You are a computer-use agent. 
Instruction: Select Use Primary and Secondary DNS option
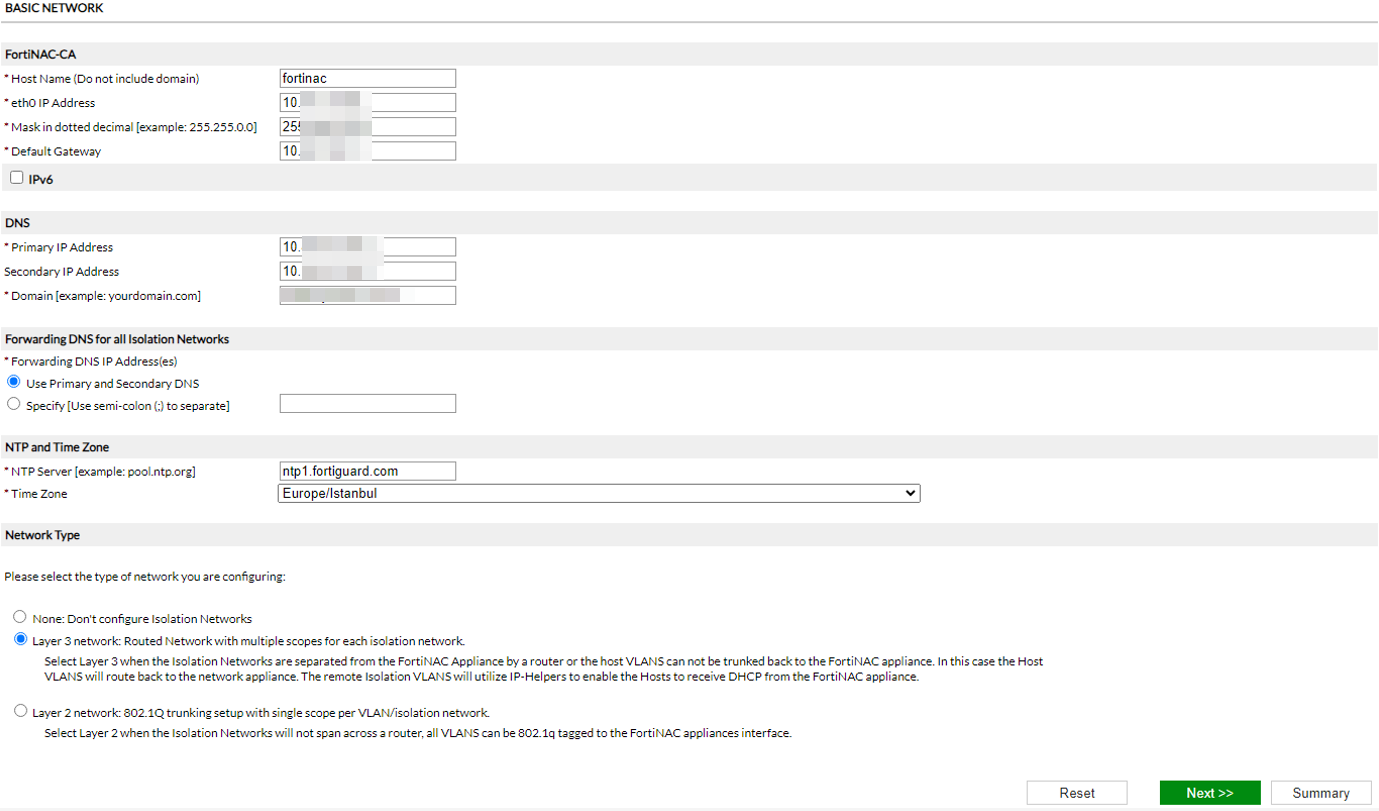(14, 382)
